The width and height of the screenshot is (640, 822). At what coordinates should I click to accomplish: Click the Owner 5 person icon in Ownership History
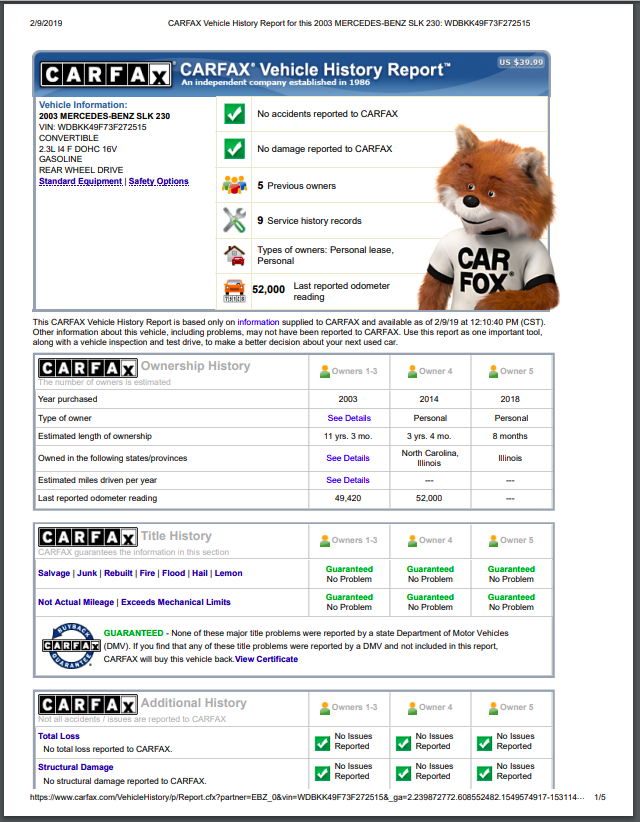tap(493, 371)
